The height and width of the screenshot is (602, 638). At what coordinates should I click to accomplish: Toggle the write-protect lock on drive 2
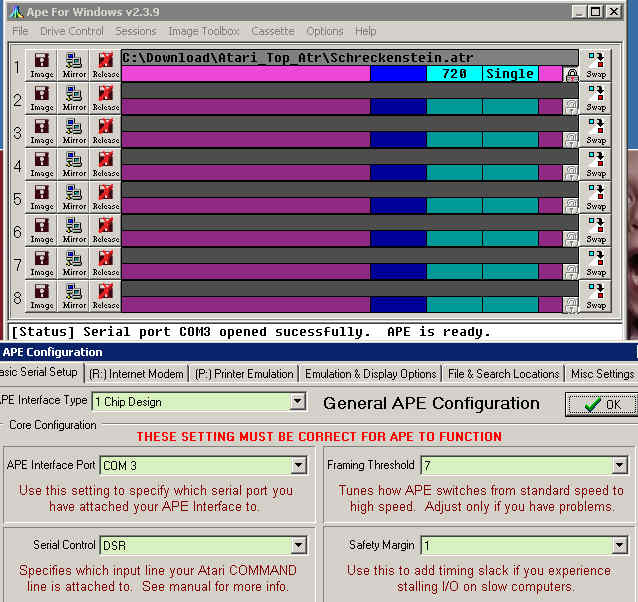pyautogui.click(x=571, y=107)
